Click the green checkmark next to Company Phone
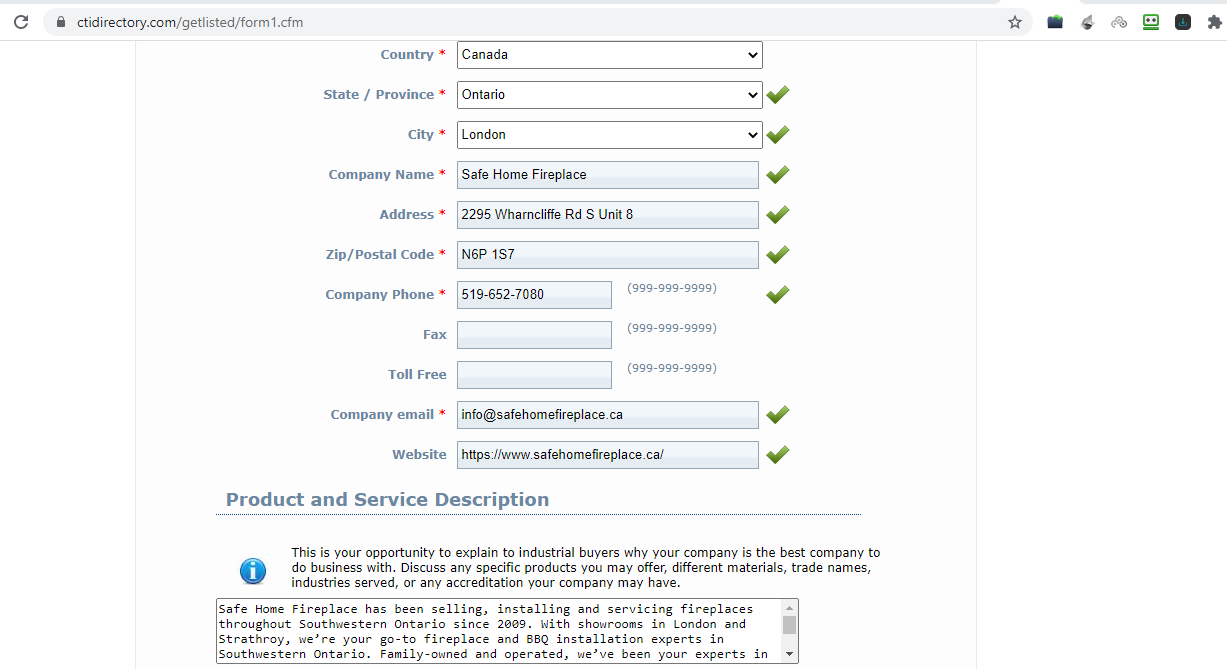 [778, 295]
